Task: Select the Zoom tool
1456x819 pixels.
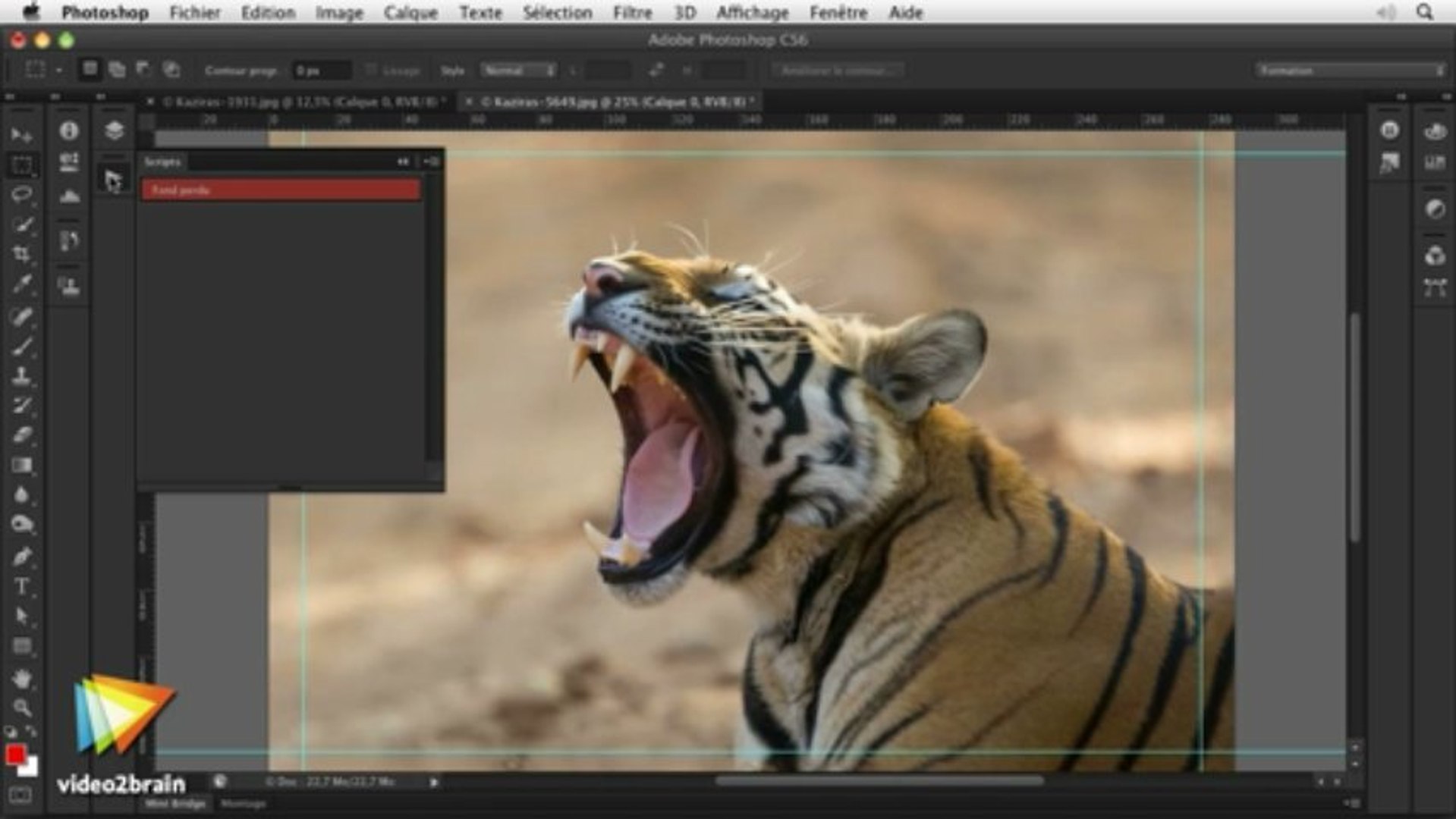Action: point(21,708)
